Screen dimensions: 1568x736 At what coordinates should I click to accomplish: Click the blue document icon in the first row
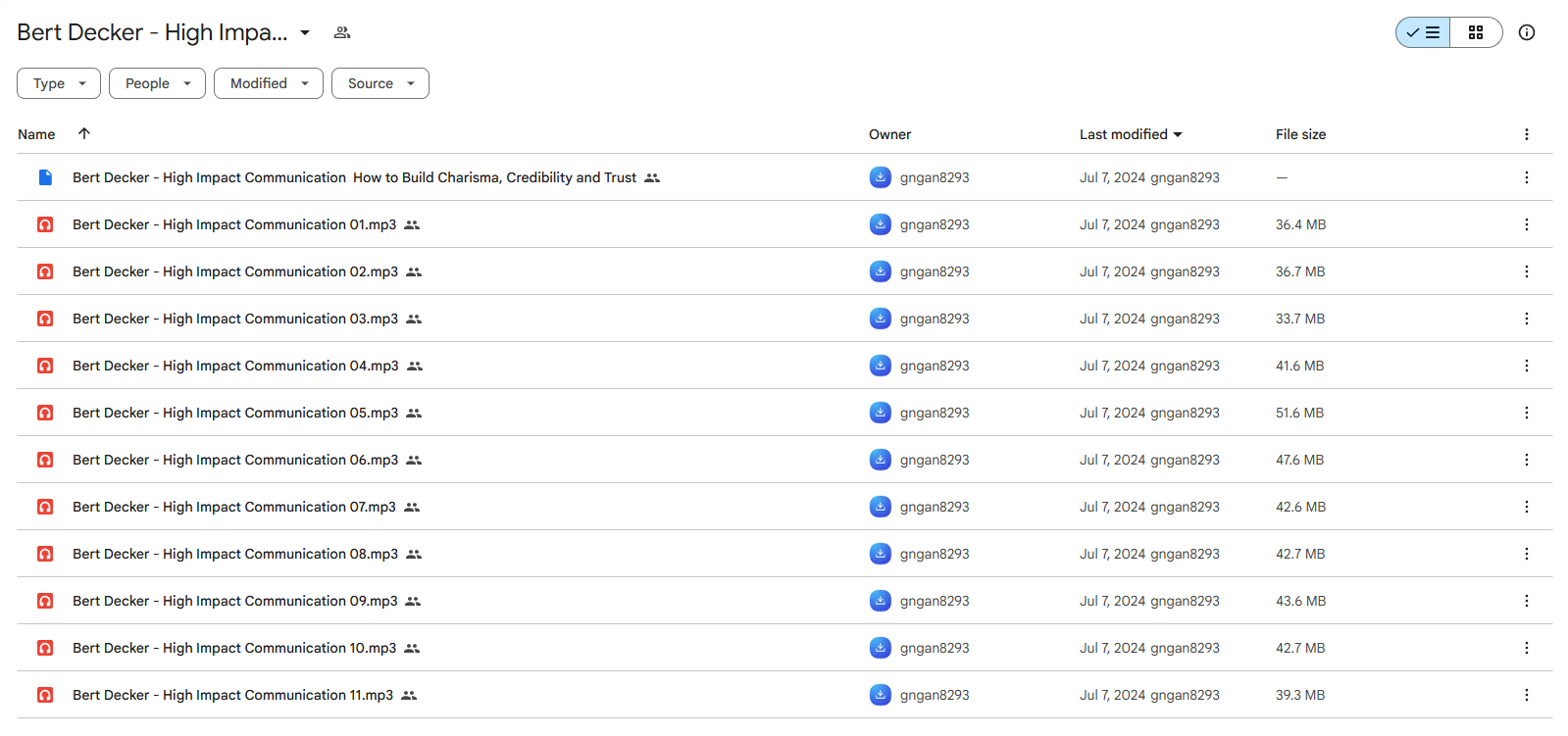(x=45, y=177)
